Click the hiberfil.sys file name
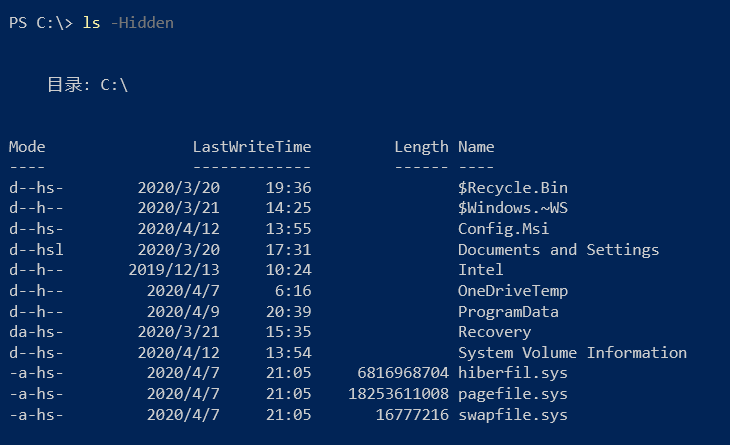This screenshot has height=445, width=730. coord(513,373)
